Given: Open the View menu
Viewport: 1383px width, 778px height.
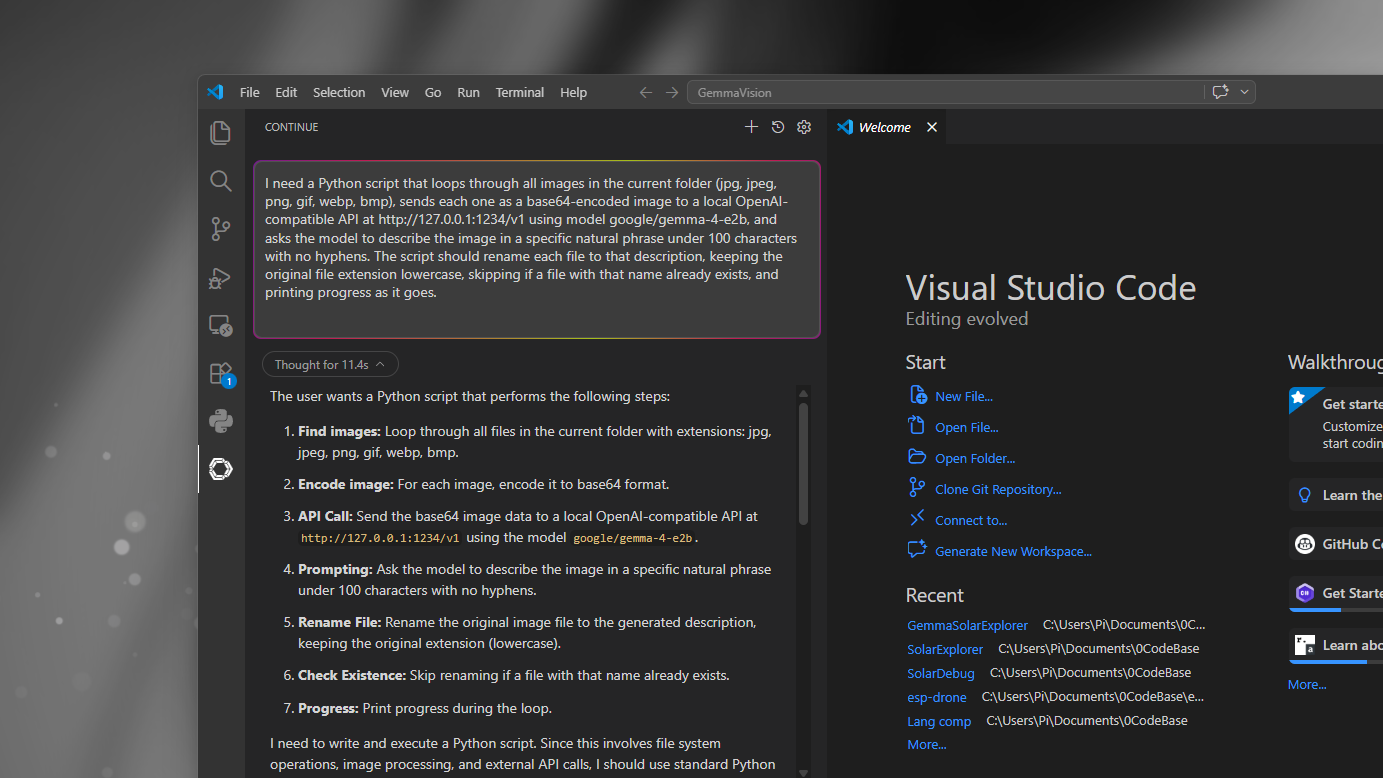Looking at the screenshot, I should (x=395, y=92).
